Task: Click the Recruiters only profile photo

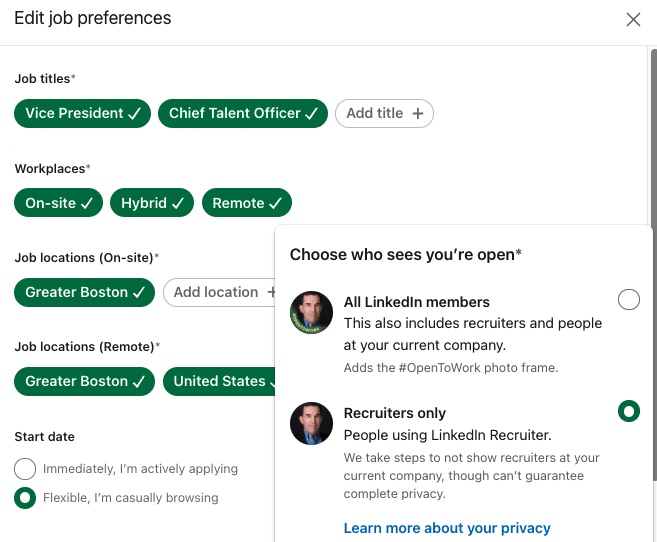Action: [311, 423]
